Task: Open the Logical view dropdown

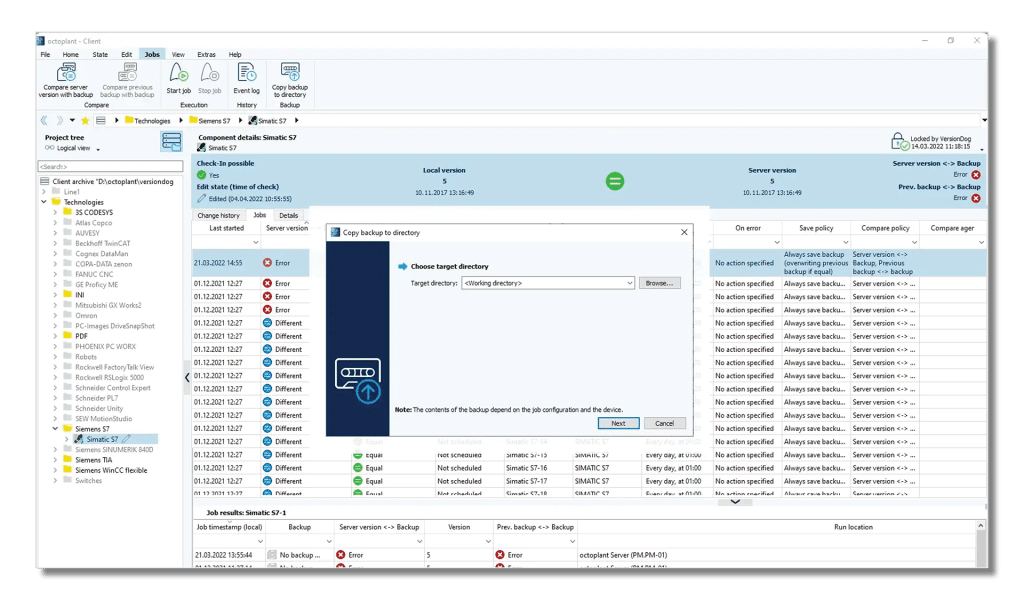Action: click(x=98, y=149)
